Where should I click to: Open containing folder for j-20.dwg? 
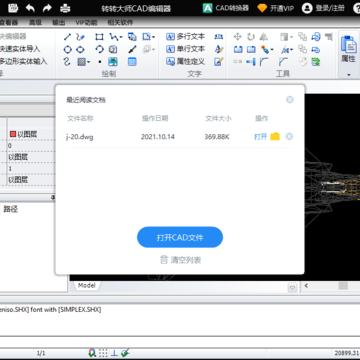pyautogui.click(x=275, y=137)
